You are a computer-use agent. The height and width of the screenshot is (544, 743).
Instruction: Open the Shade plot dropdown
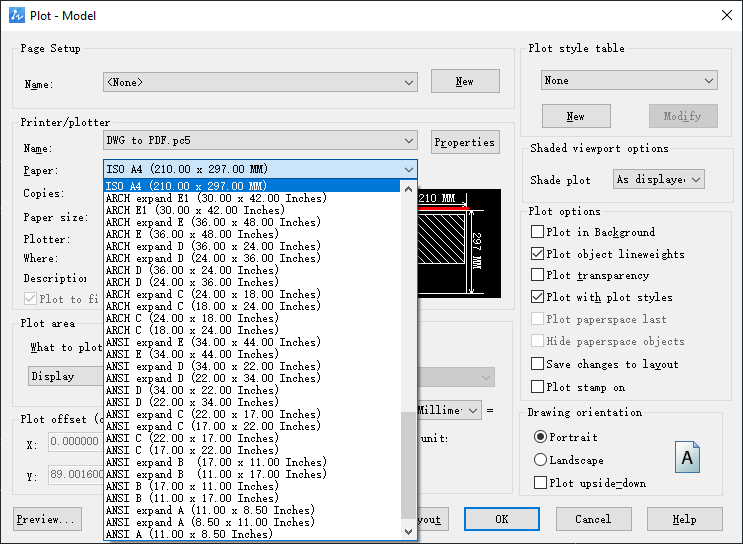click(x=659, y=179)
